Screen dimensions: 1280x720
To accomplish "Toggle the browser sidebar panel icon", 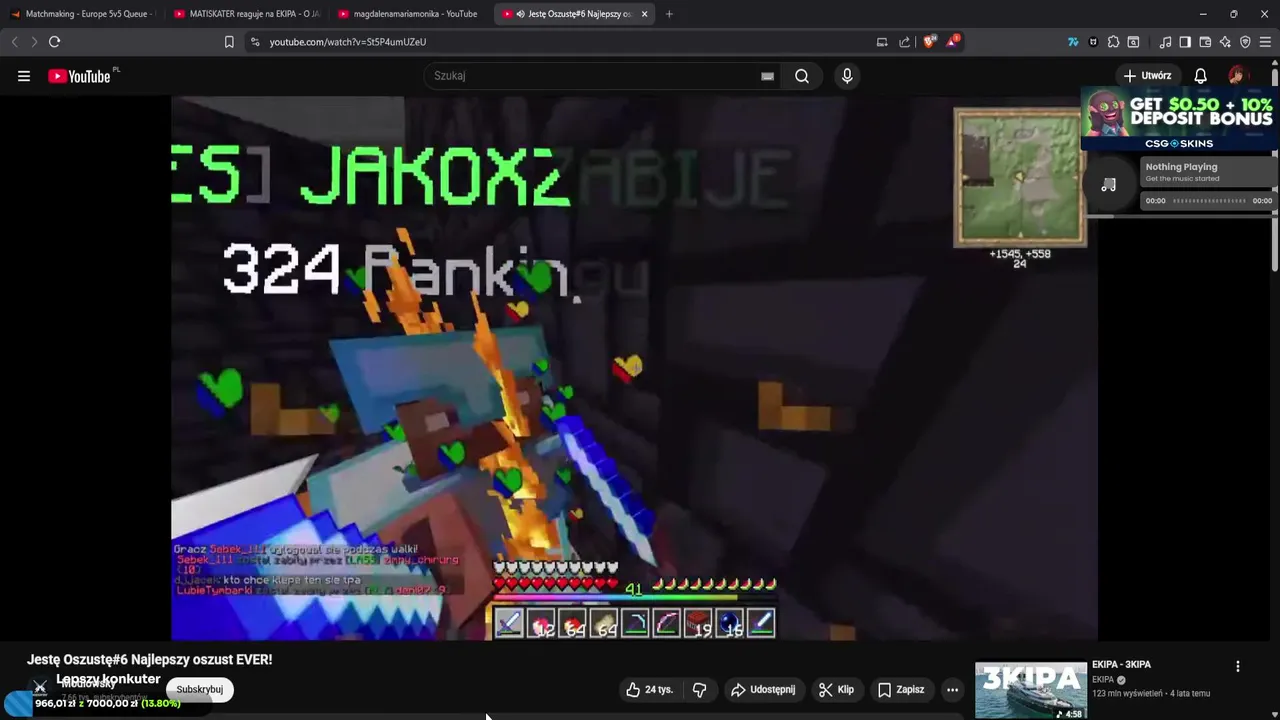I will coord(1185,42).
